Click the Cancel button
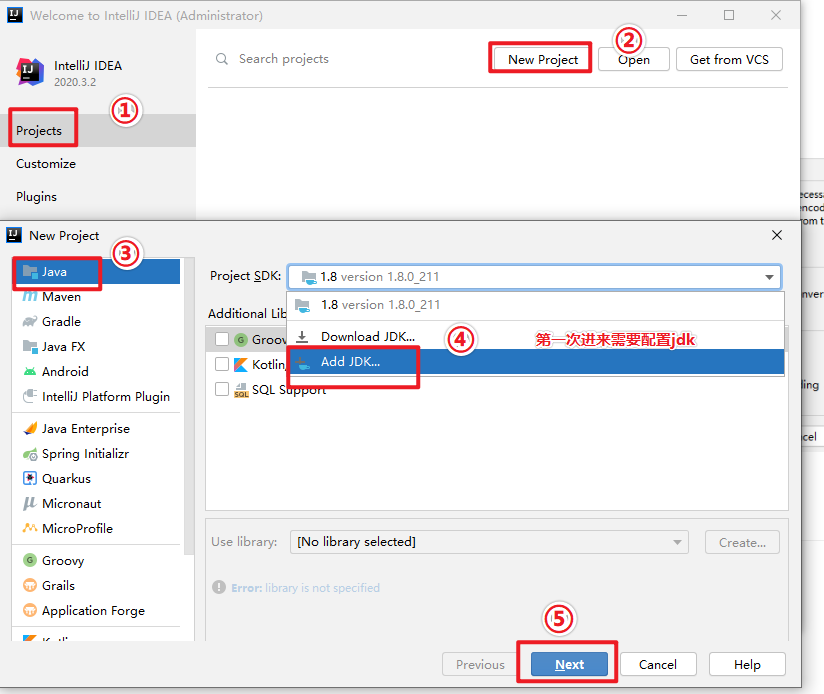Screen dimensions: 824x694 pos(658,664)
